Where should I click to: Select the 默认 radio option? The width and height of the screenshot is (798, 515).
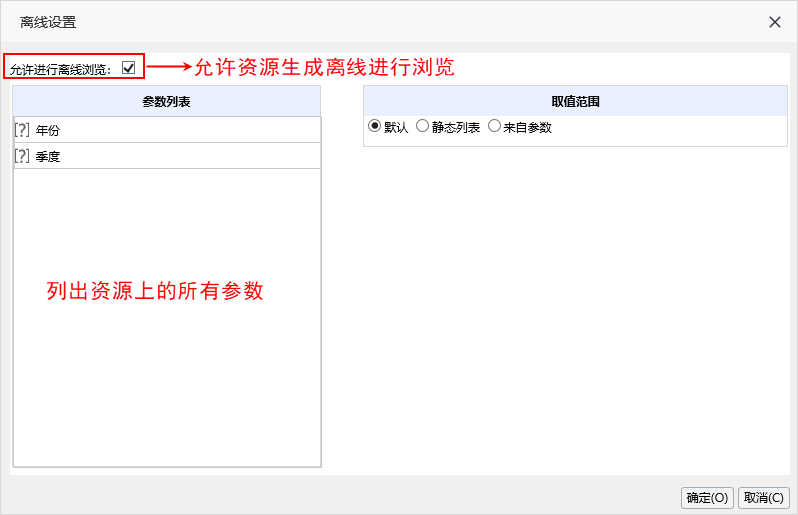pos(375,126)
